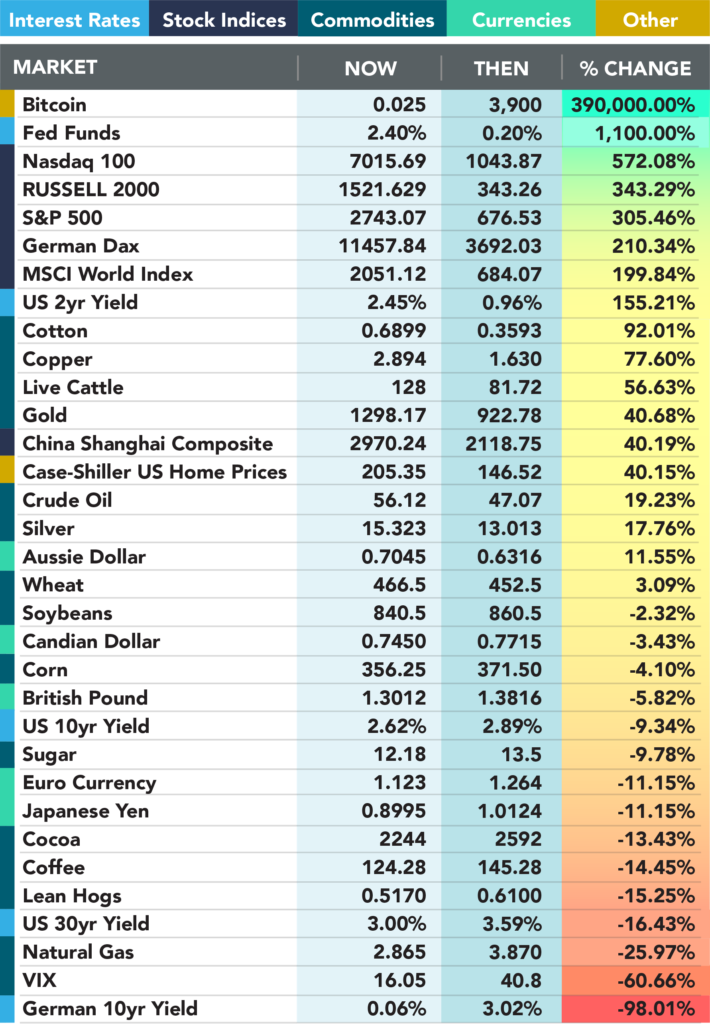
Task: Select the Crude Oil row label
Action: point(67,500)
